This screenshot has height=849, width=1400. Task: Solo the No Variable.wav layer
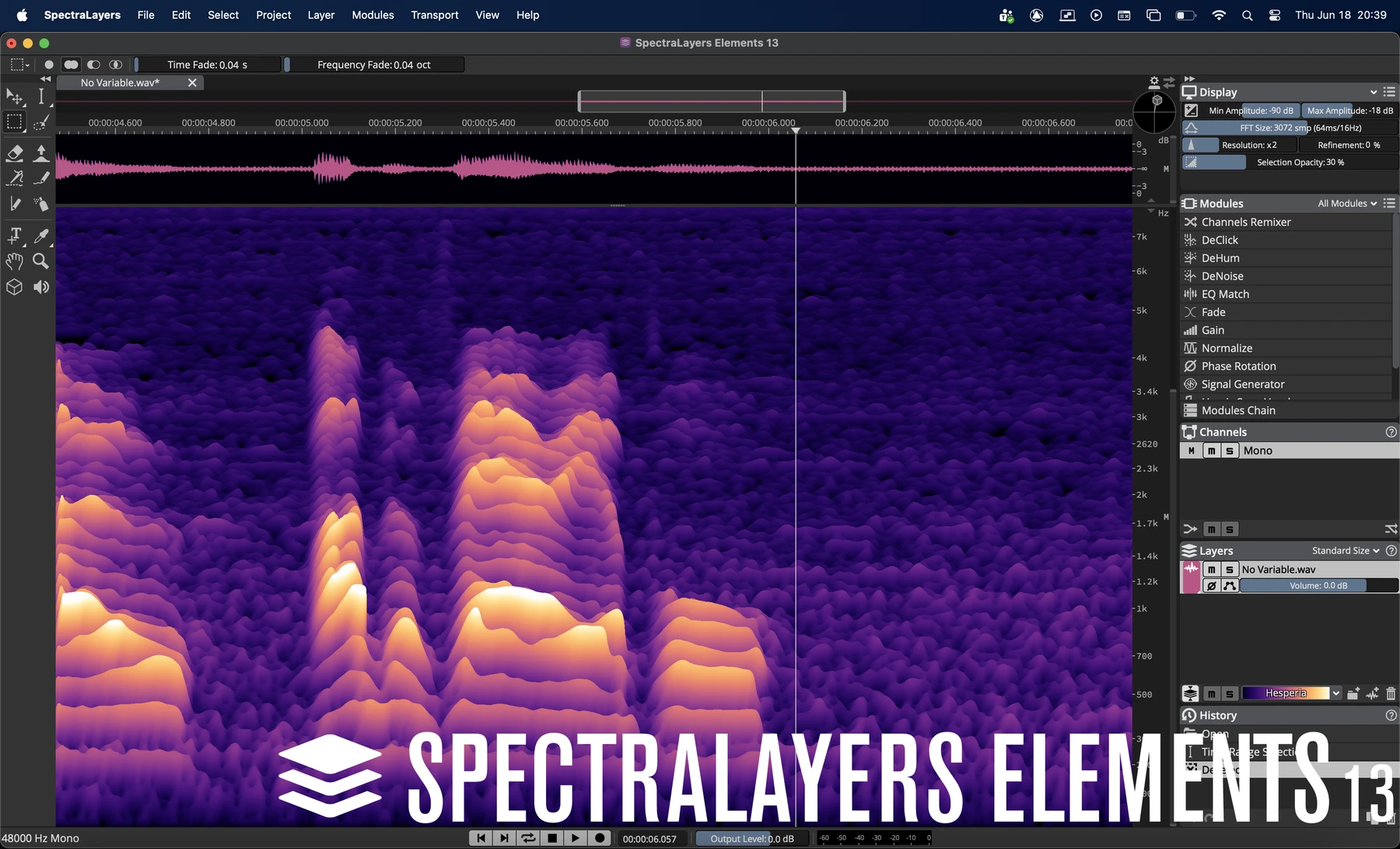1229,570
